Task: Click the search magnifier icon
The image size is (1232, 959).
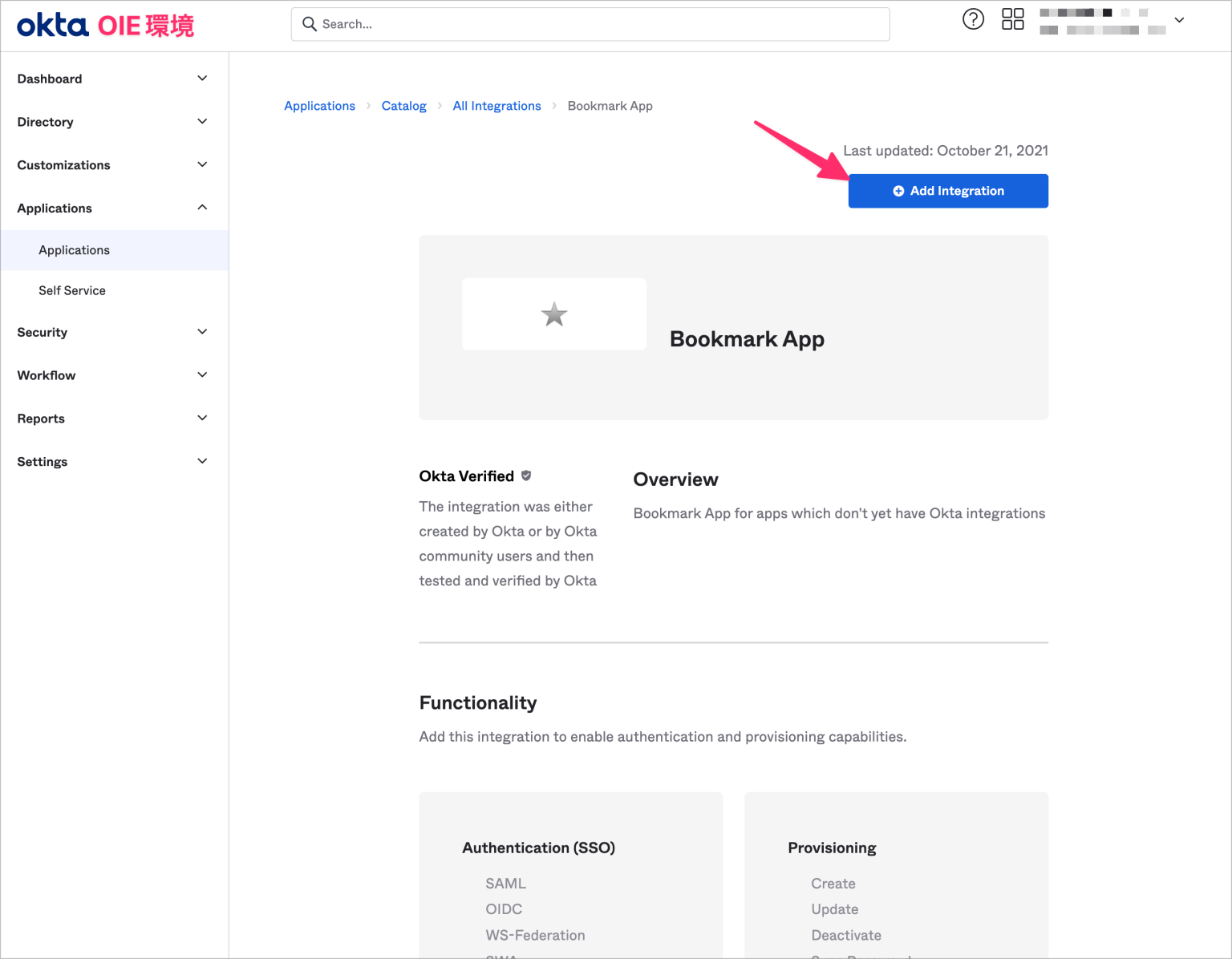Action: [310, 24]
